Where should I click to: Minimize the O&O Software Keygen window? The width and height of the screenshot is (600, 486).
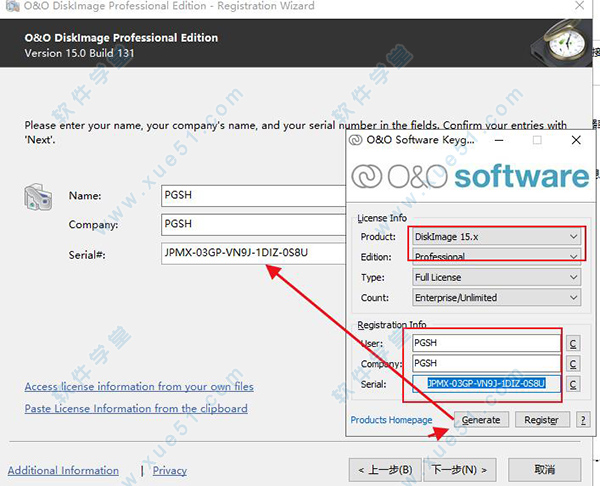tap(499, 140)
